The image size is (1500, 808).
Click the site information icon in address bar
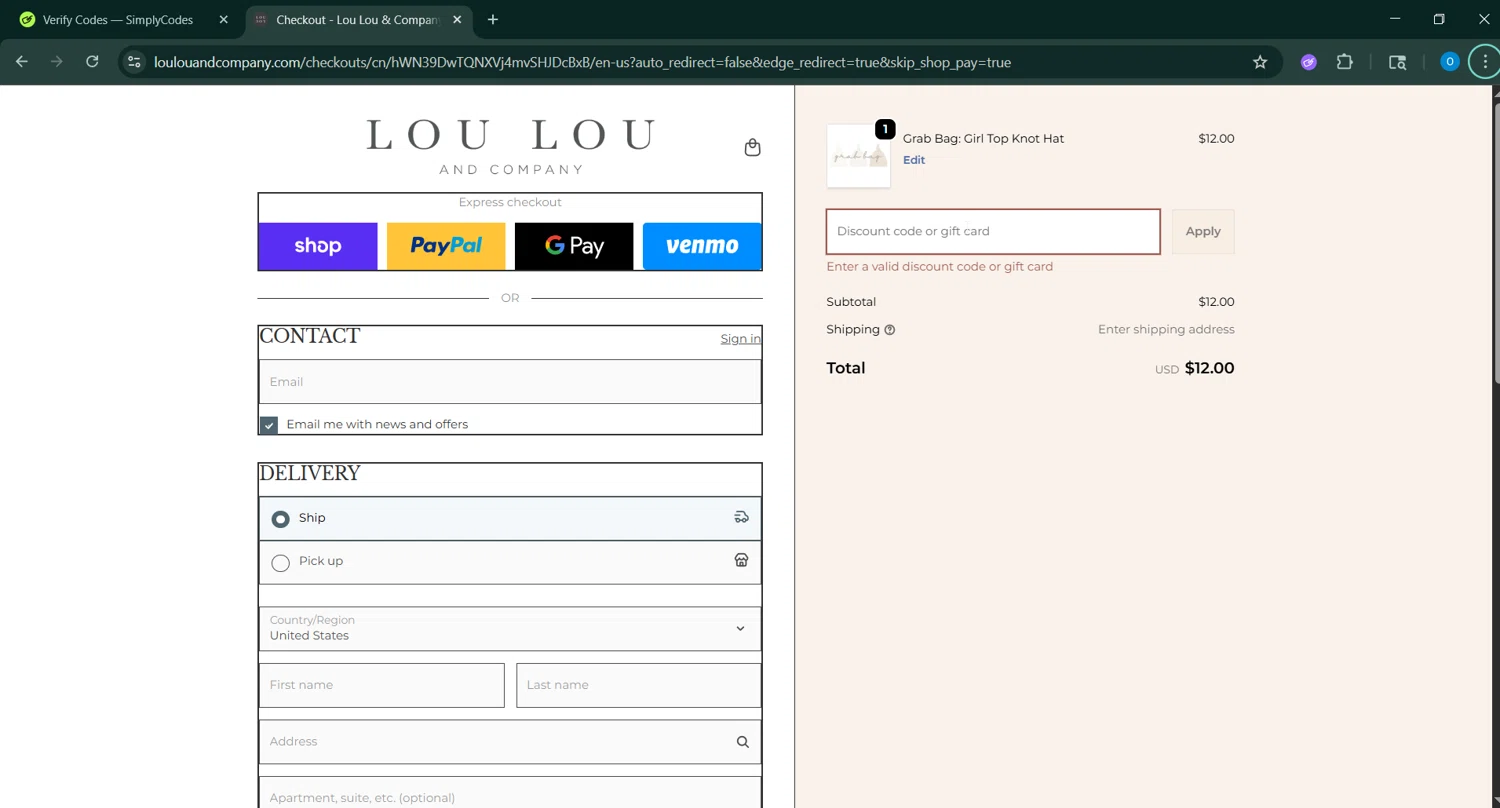pyautogui.click(x=134, y=62)
